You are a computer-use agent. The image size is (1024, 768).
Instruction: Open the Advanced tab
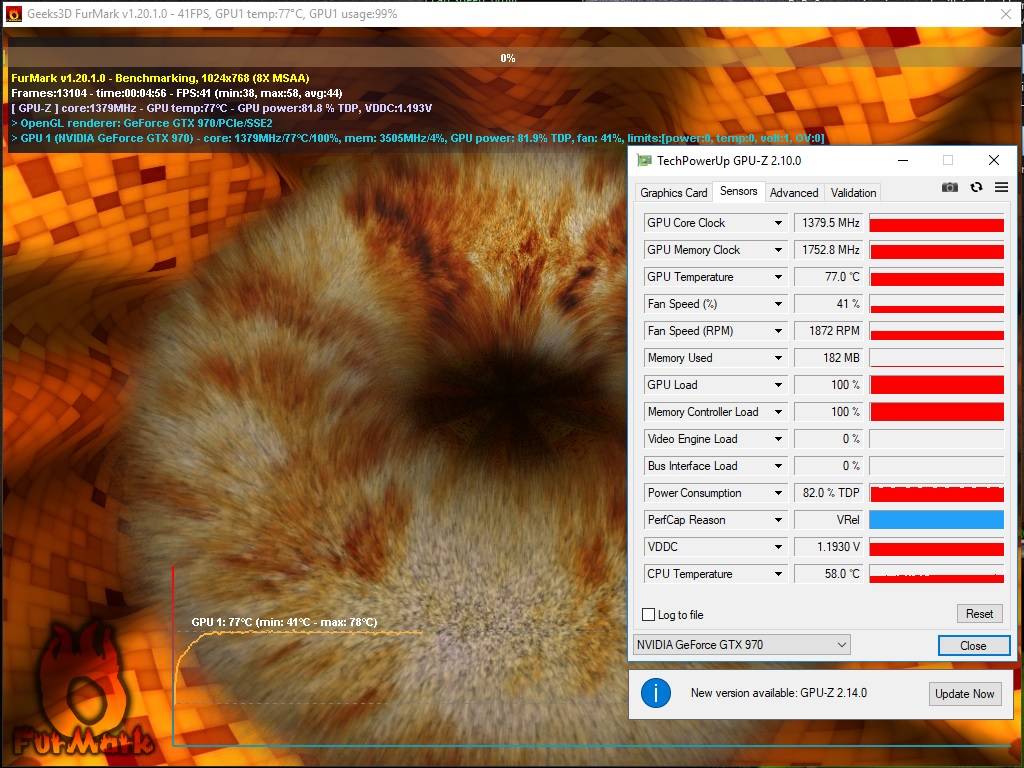[x=793, y=193]
